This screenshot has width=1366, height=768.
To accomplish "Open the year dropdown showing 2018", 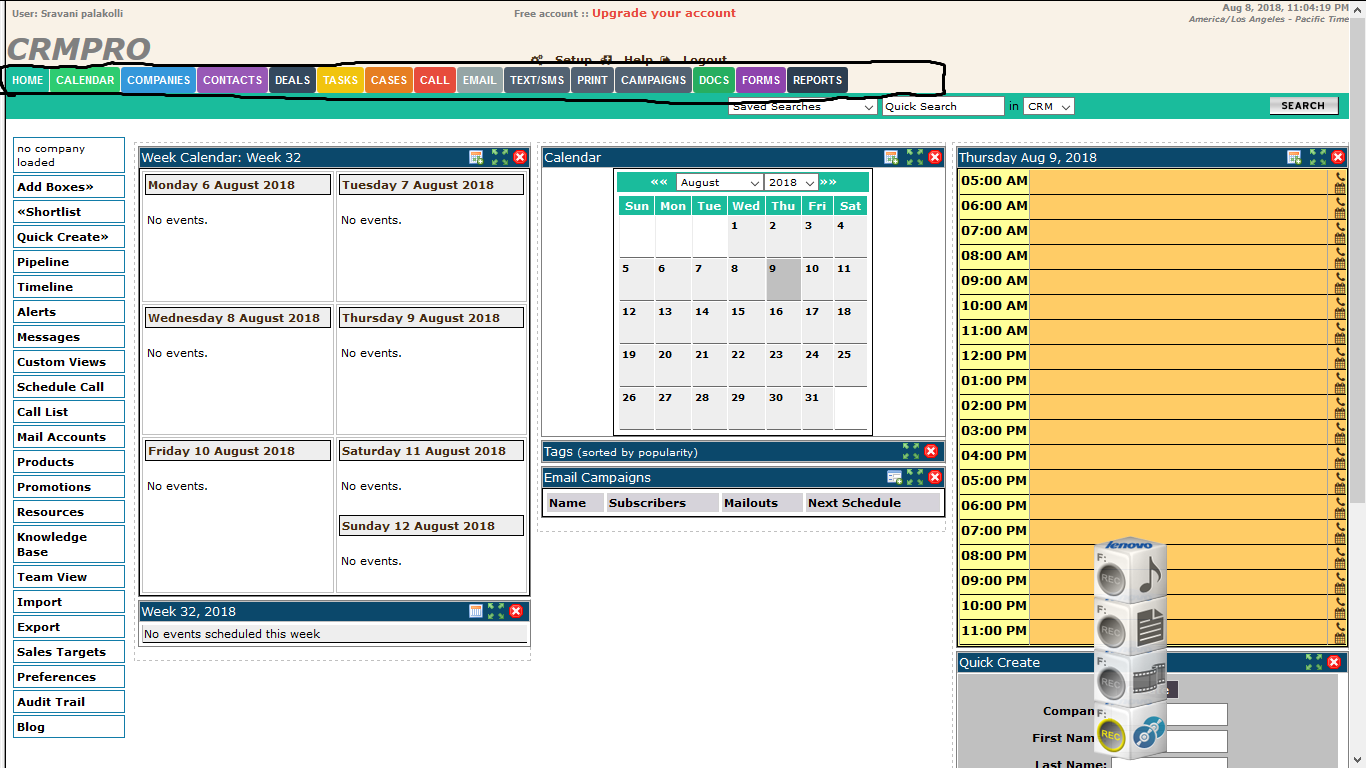I will pos(791,182).
